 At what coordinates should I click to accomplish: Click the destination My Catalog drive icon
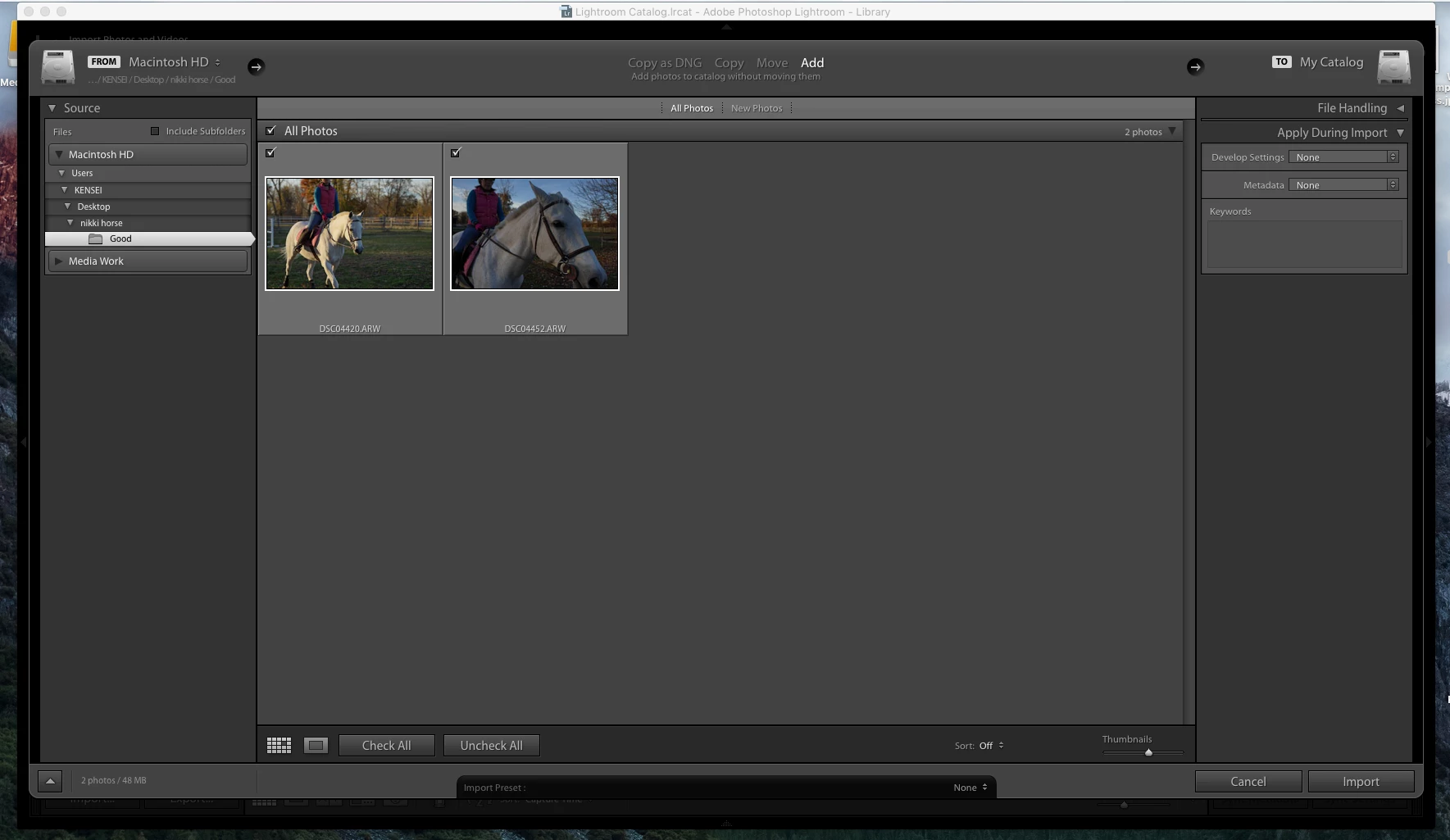click(1393, 67)
